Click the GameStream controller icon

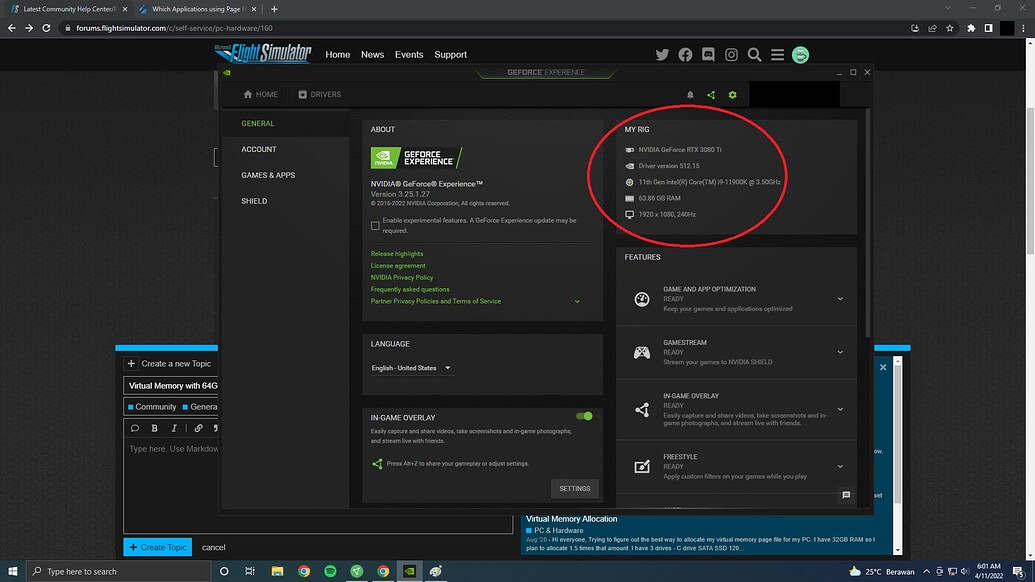tap(641, 352)
